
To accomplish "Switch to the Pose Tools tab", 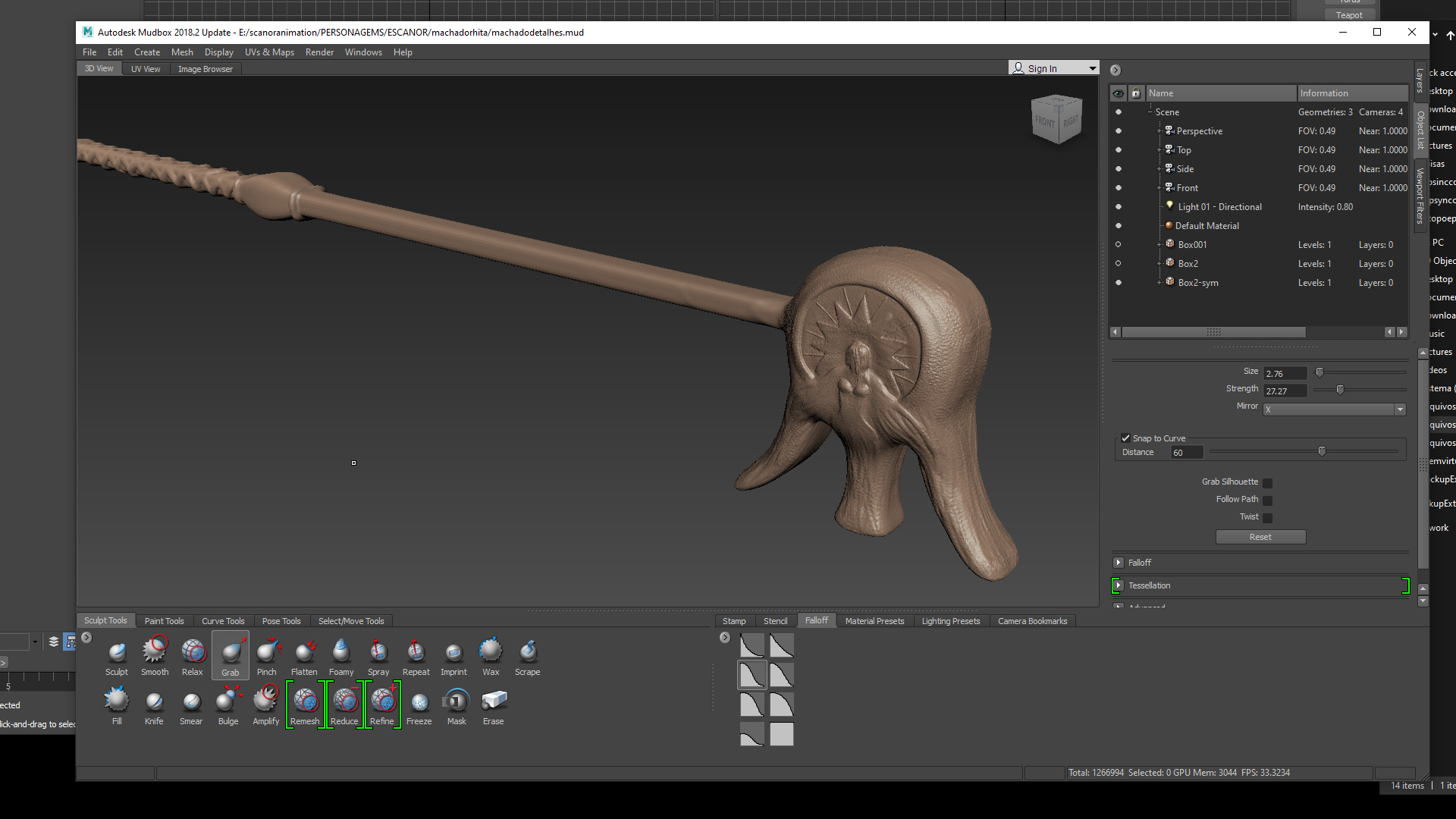I will pos(281,621).
